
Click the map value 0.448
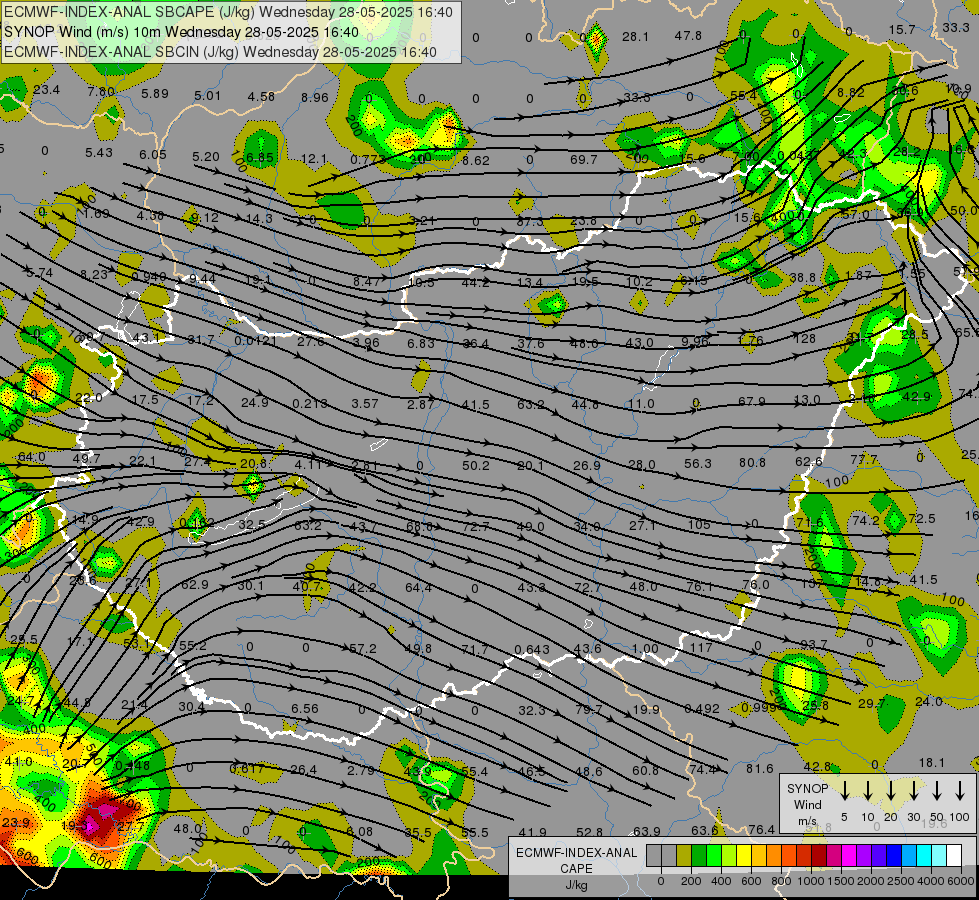132,766
